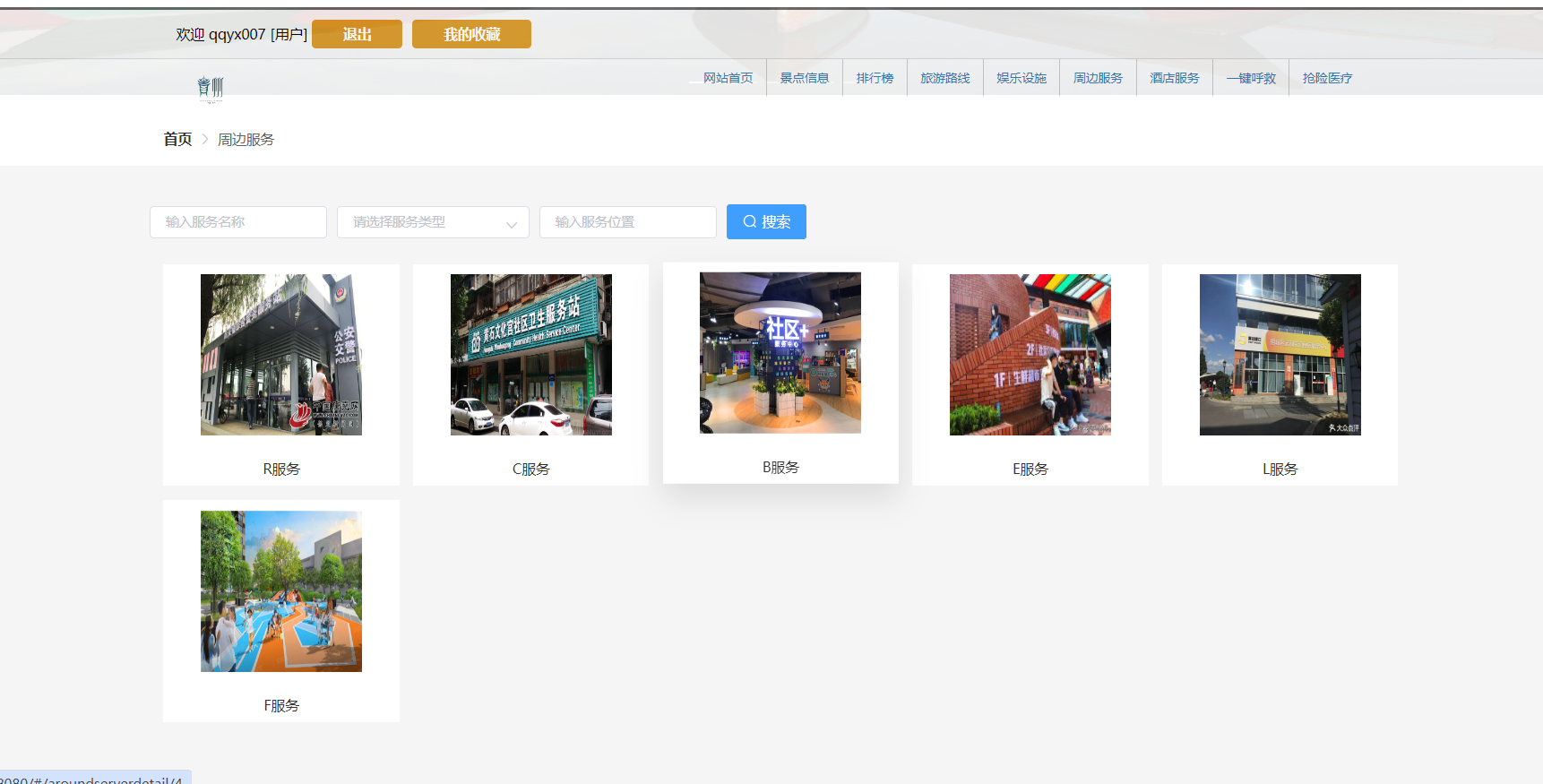1543x784 pixels.
Task: Click the site logo icon
Action: (211, 89)
